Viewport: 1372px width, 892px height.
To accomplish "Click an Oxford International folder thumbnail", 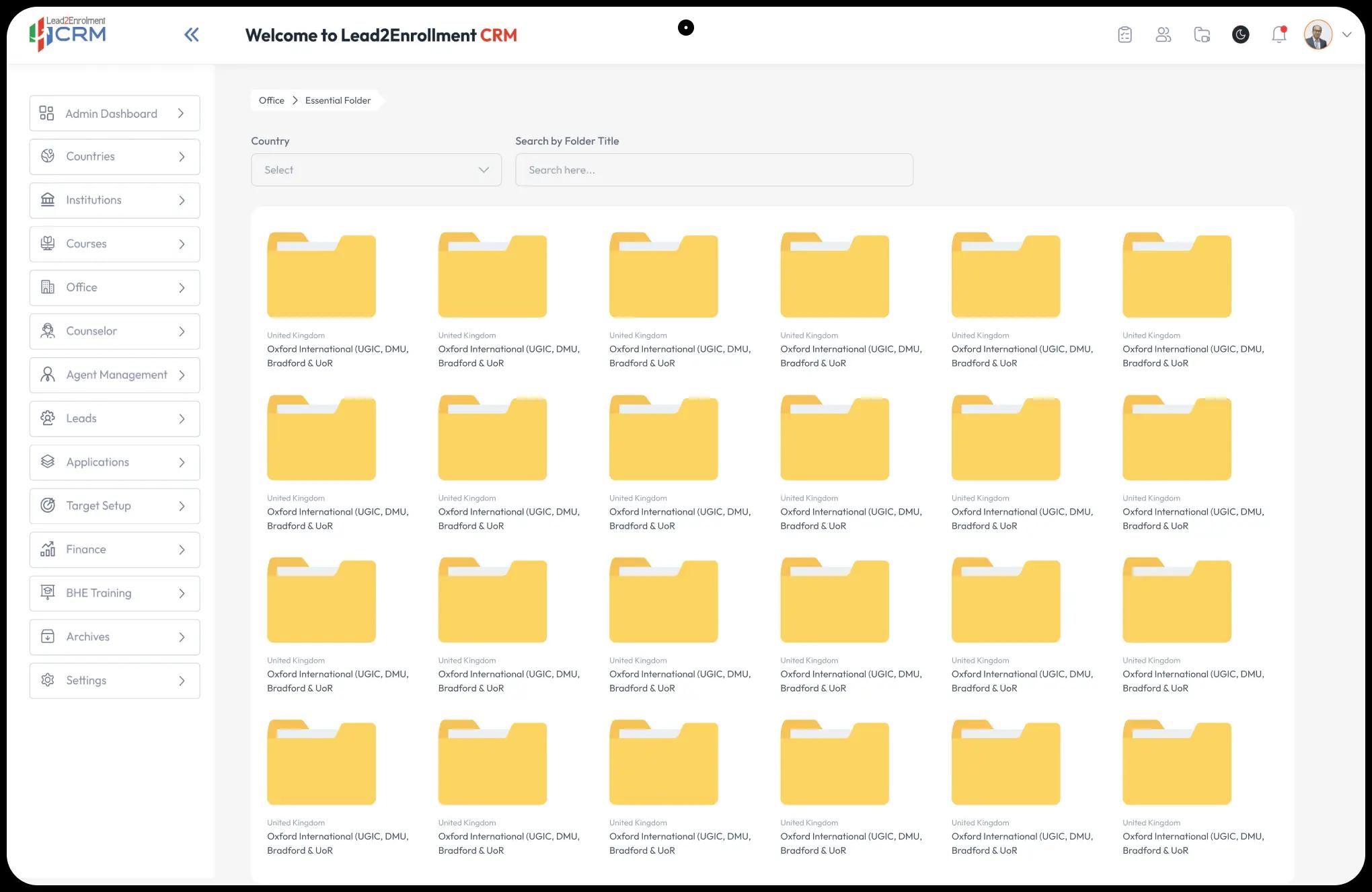I will coord(322,275).
